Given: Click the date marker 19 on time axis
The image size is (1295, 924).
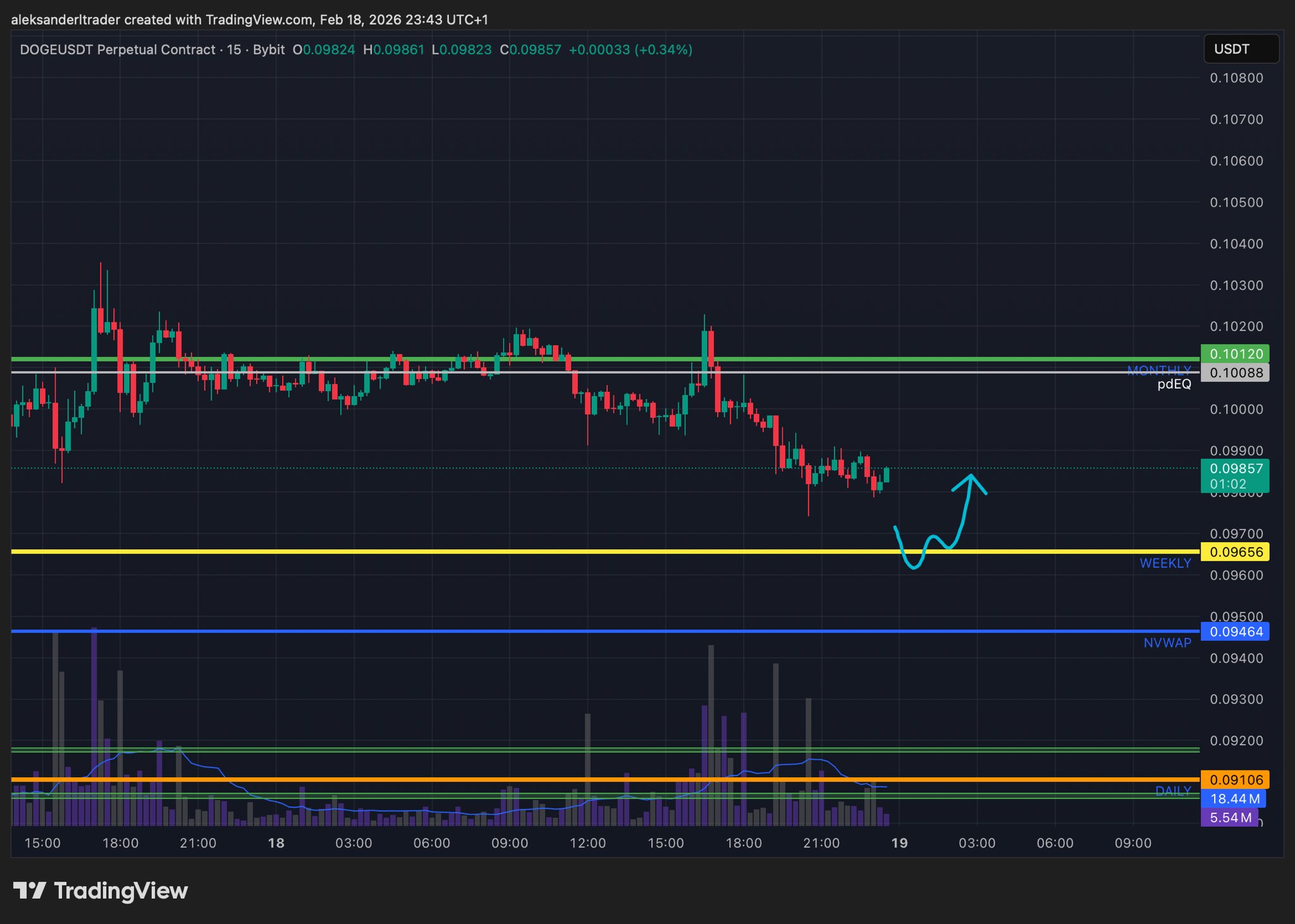Looking at the screenshot, I should pos(899,843).
